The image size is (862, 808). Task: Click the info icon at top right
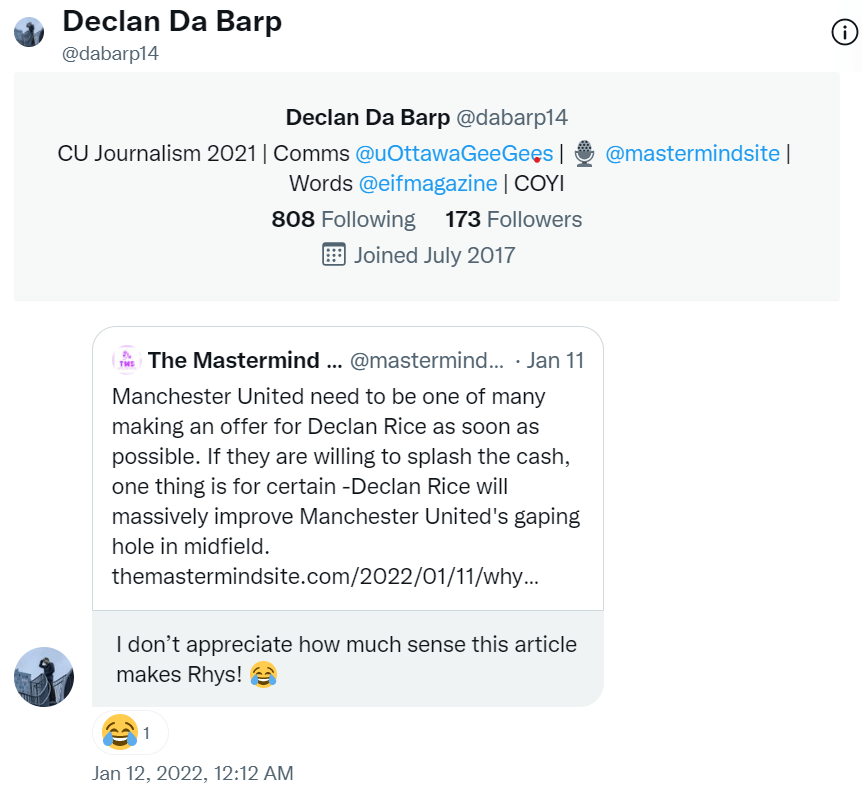845,33
